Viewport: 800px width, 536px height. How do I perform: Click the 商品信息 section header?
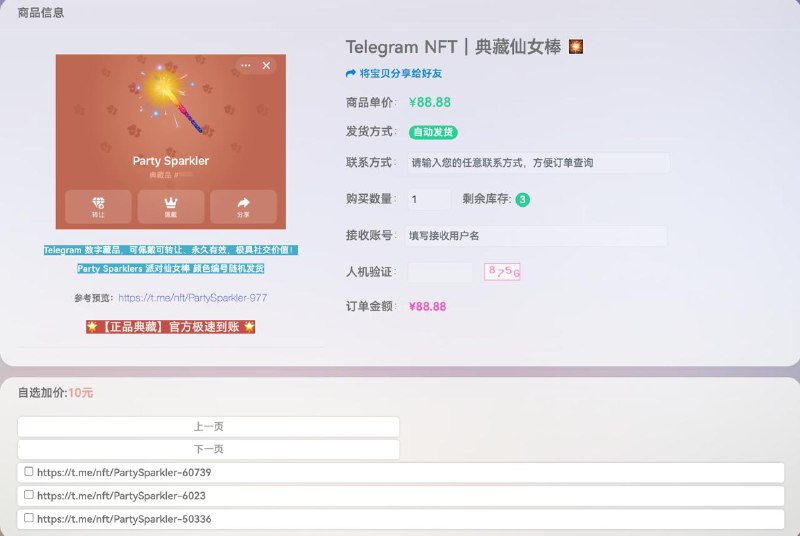click(41, 13)
